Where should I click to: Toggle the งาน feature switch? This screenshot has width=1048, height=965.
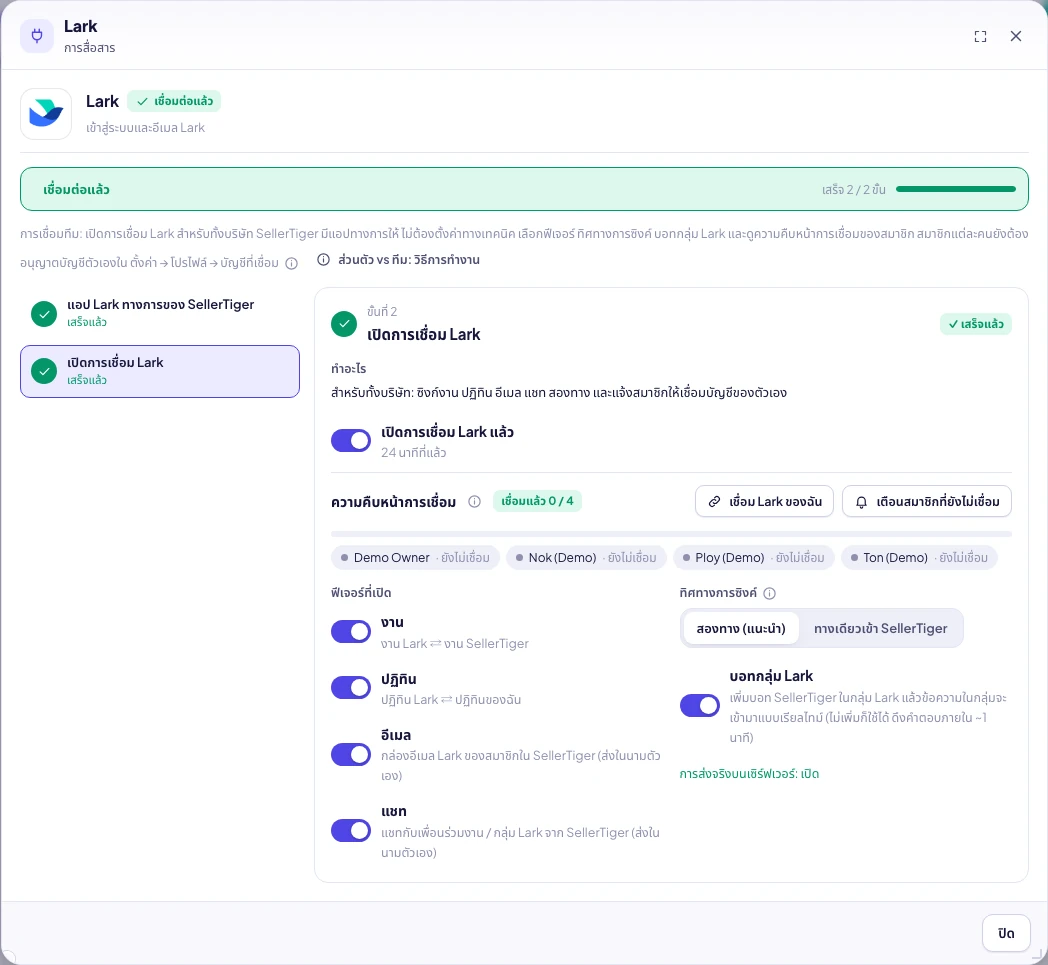click(351, 632)
